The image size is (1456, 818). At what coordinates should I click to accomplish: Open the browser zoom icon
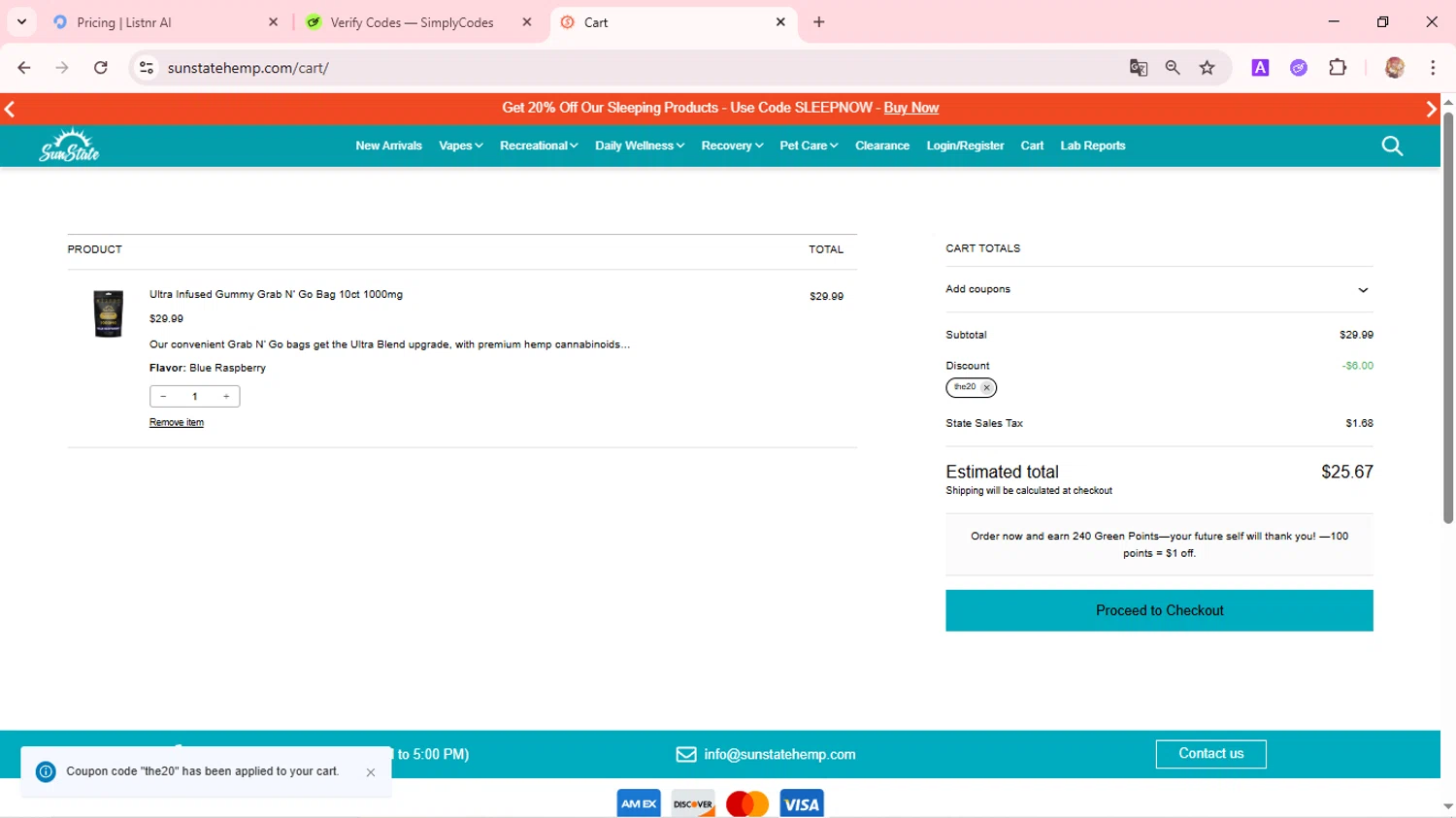pyautogui.click(x=1173, y=68)
